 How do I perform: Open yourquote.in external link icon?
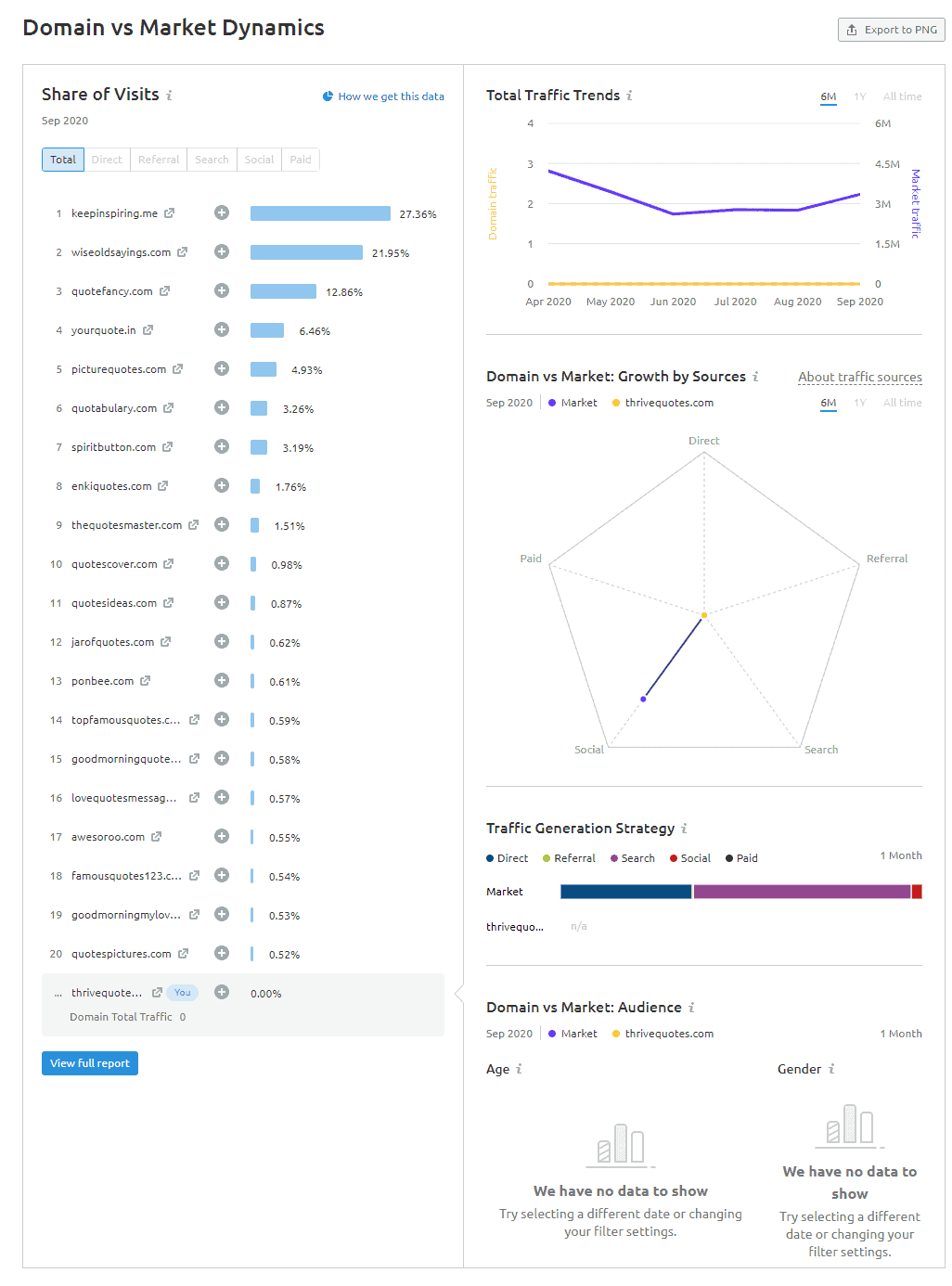point(148,330)
